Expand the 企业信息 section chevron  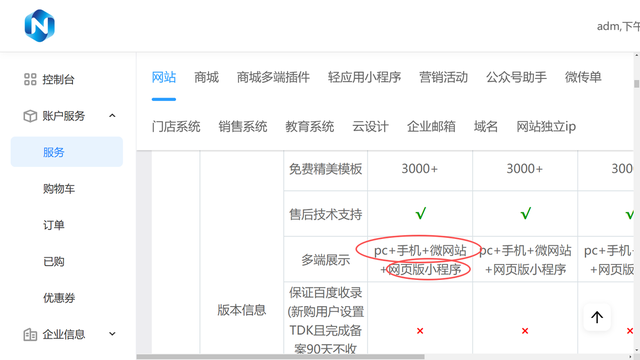(x=112, y=334)
